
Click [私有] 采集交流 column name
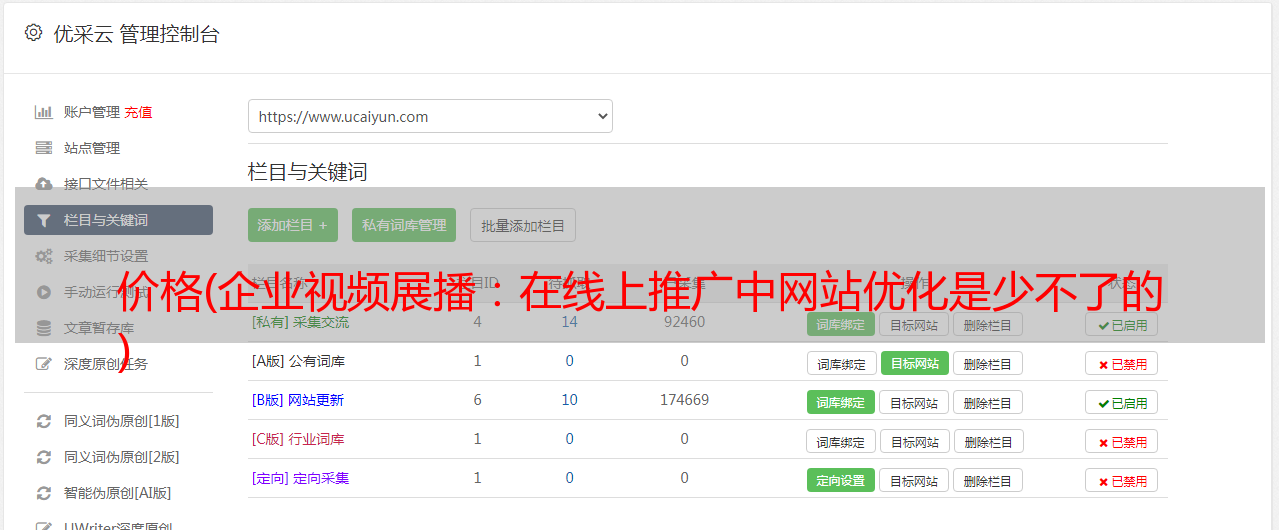[x=300, y=322]
